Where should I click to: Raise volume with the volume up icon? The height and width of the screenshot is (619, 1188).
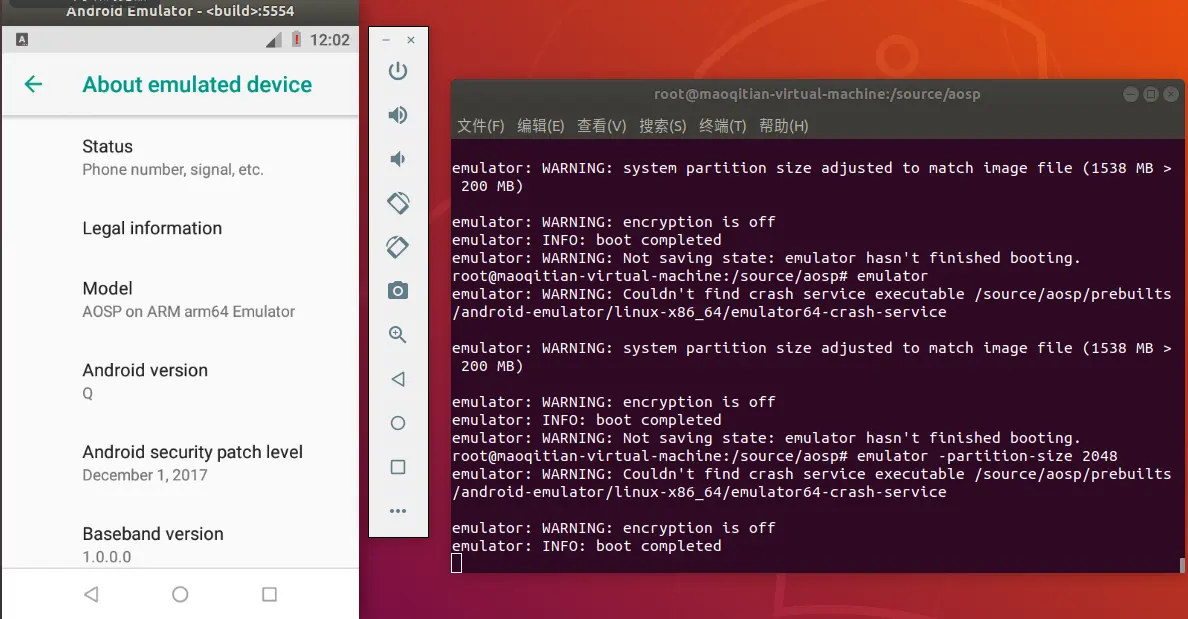(398, 115)
